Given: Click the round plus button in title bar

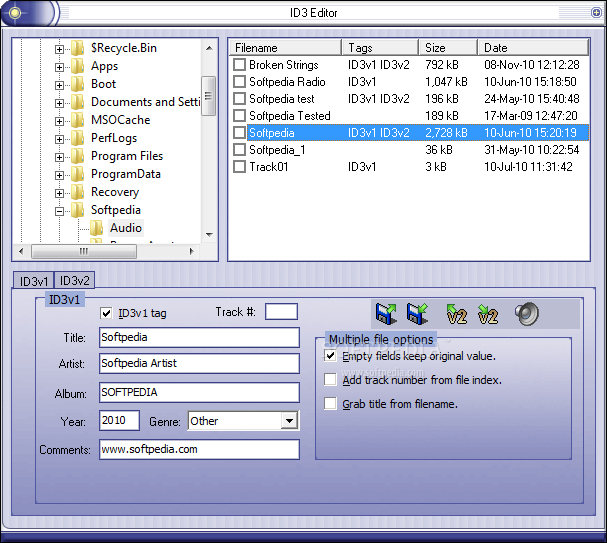Looking at the screenshot, I should point(596,13).
